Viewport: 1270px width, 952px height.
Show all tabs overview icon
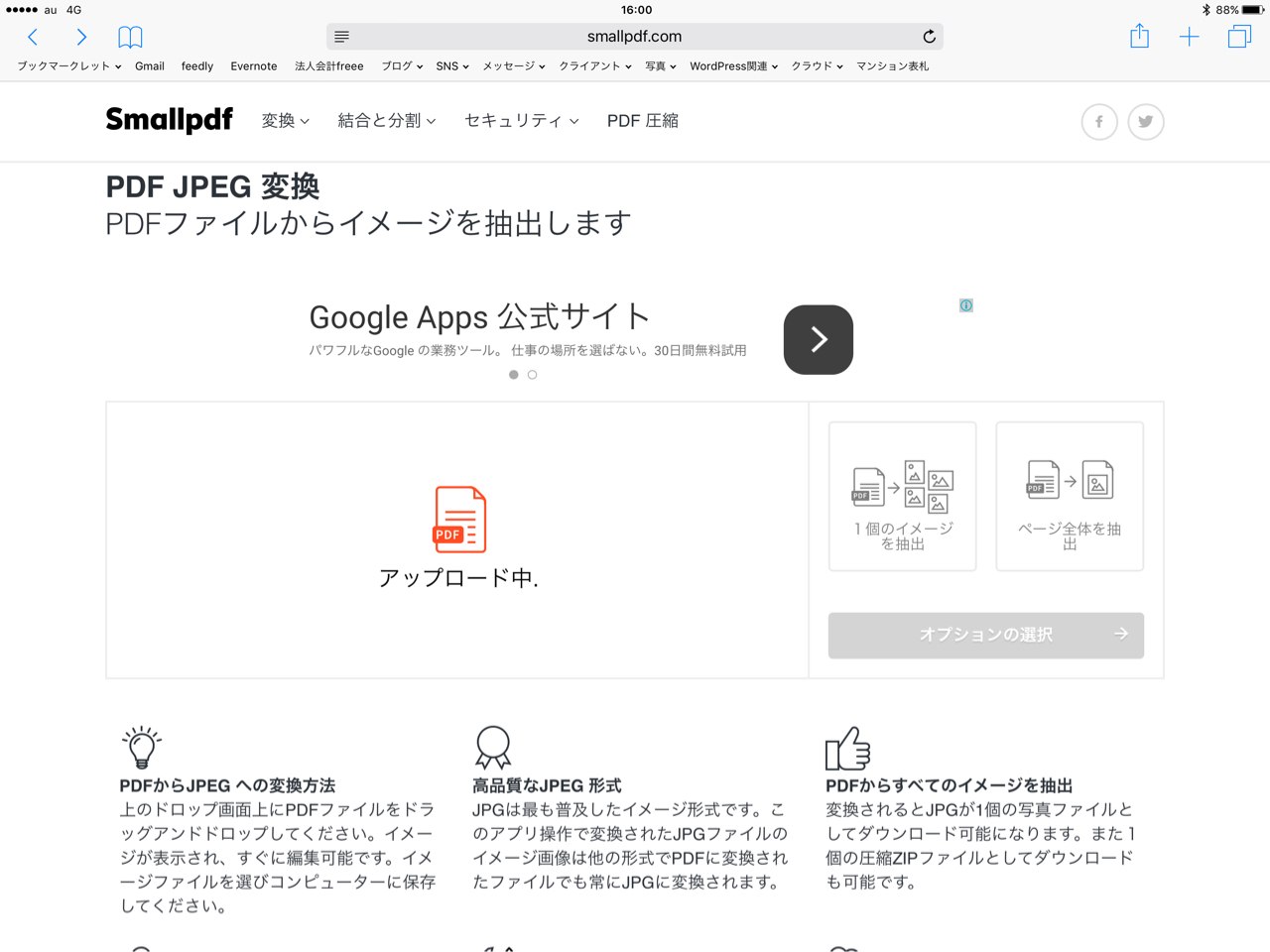point(1239,37)
